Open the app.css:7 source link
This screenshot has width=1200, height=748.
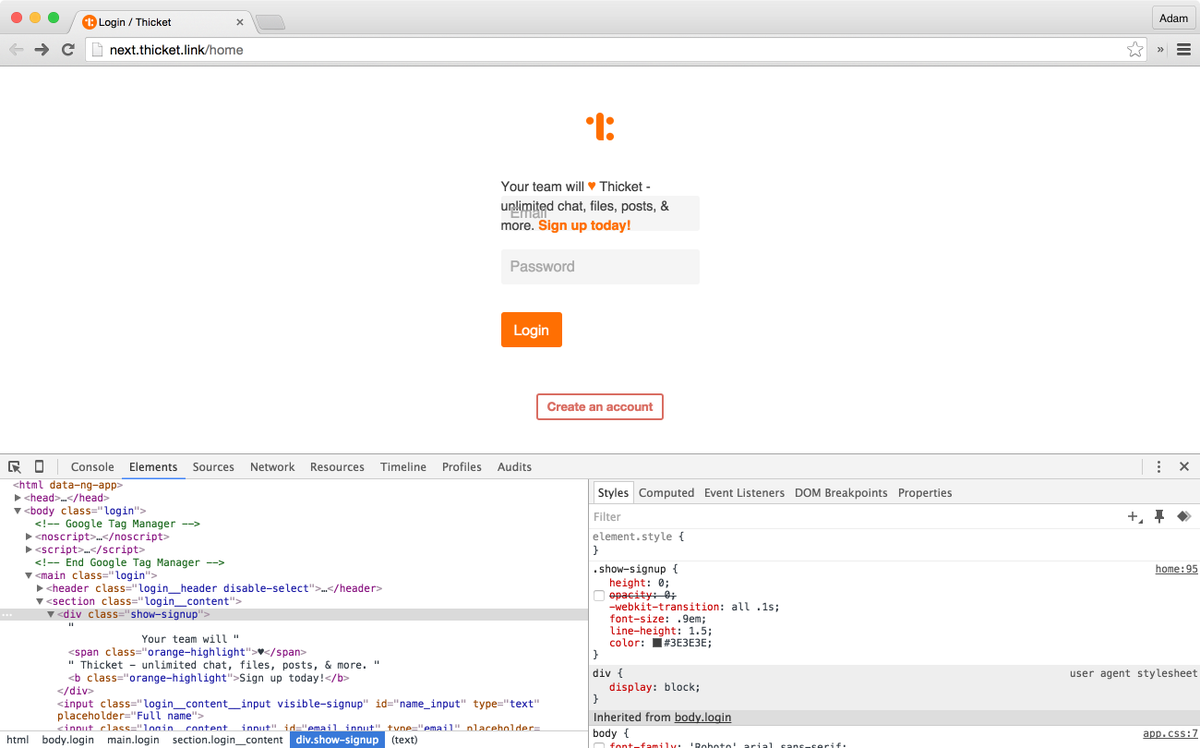pos(1170,734)
